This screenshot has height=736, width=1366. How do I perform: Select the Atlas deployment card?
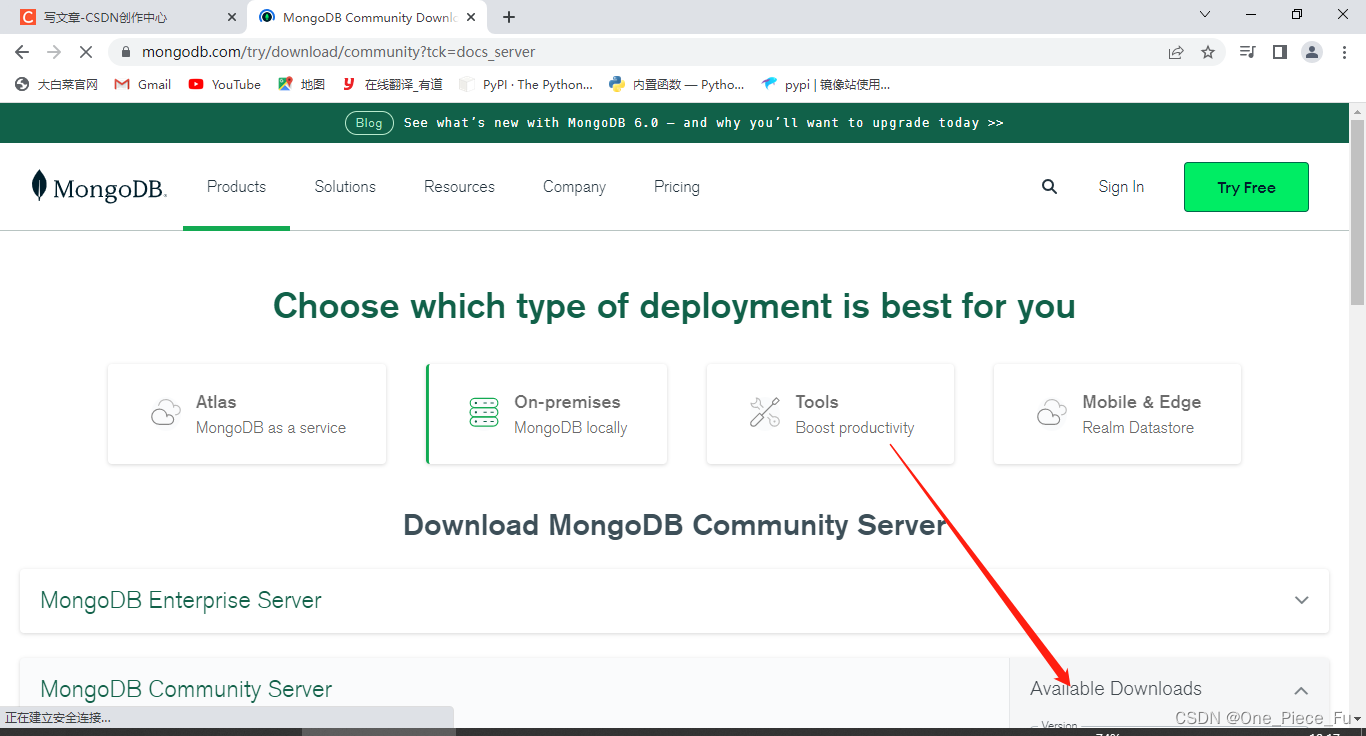[x=247, y=414]
